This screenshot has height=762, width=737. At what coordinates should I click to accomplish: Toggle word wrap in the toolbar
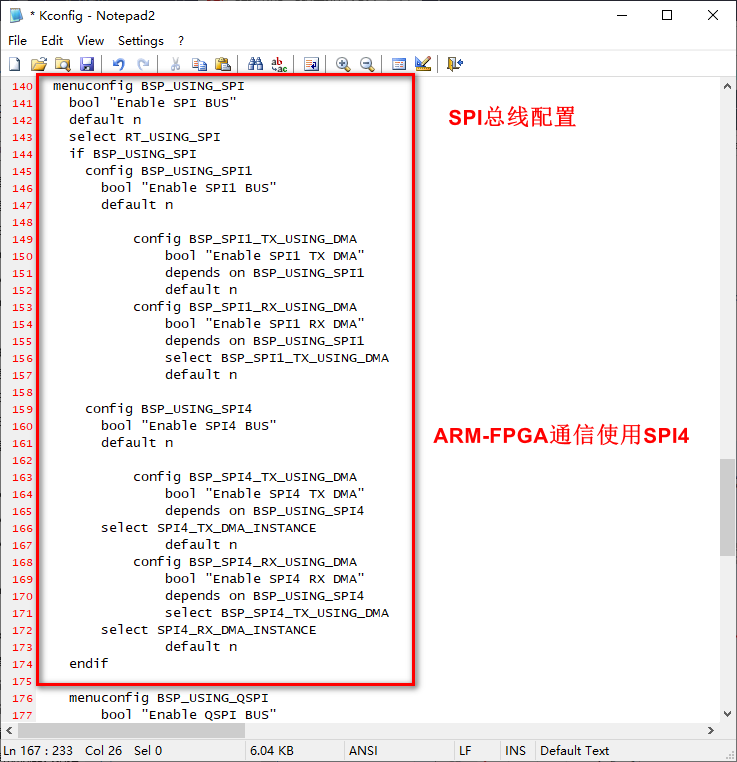click(311, 64)
